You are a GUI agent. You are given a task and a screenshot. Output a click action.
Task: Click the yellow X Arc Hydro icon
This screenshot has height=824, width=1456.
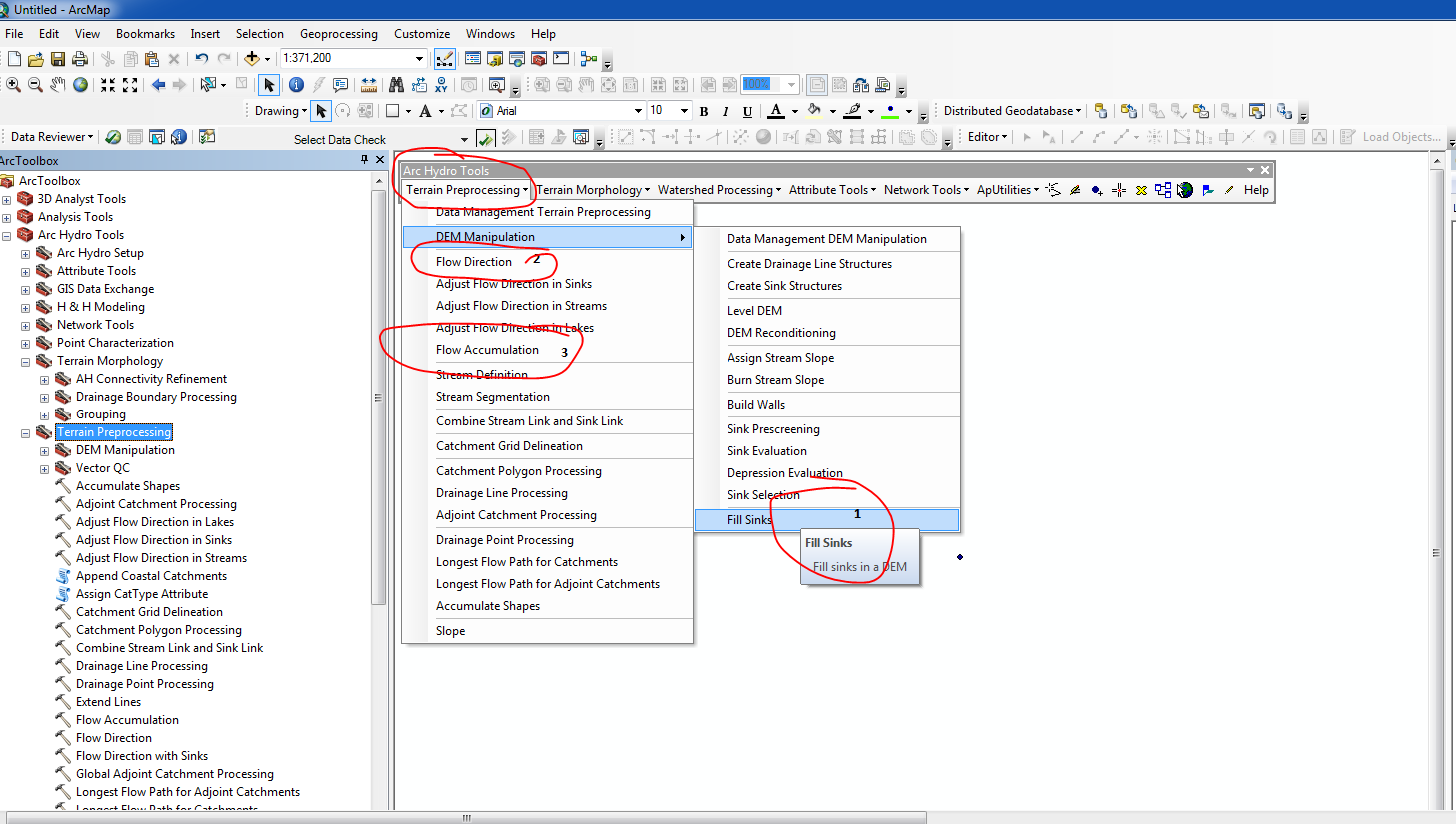coord(1141,190)
